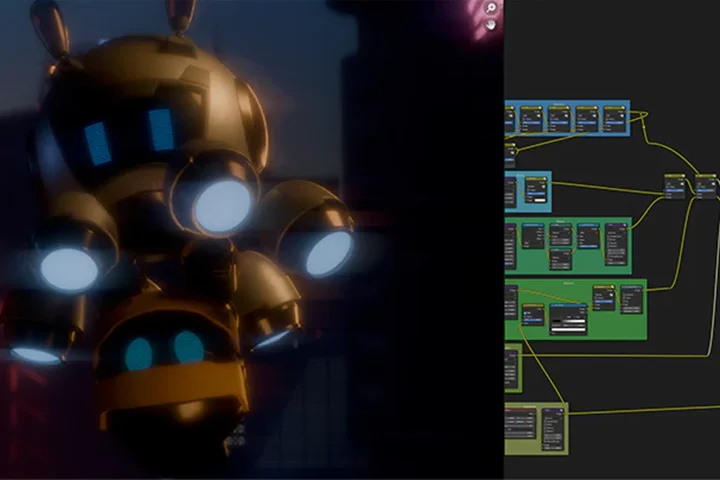Click blue factor slider of second node in top blue frame
Viewport: 720px width, 480px height.
[532, 123]
